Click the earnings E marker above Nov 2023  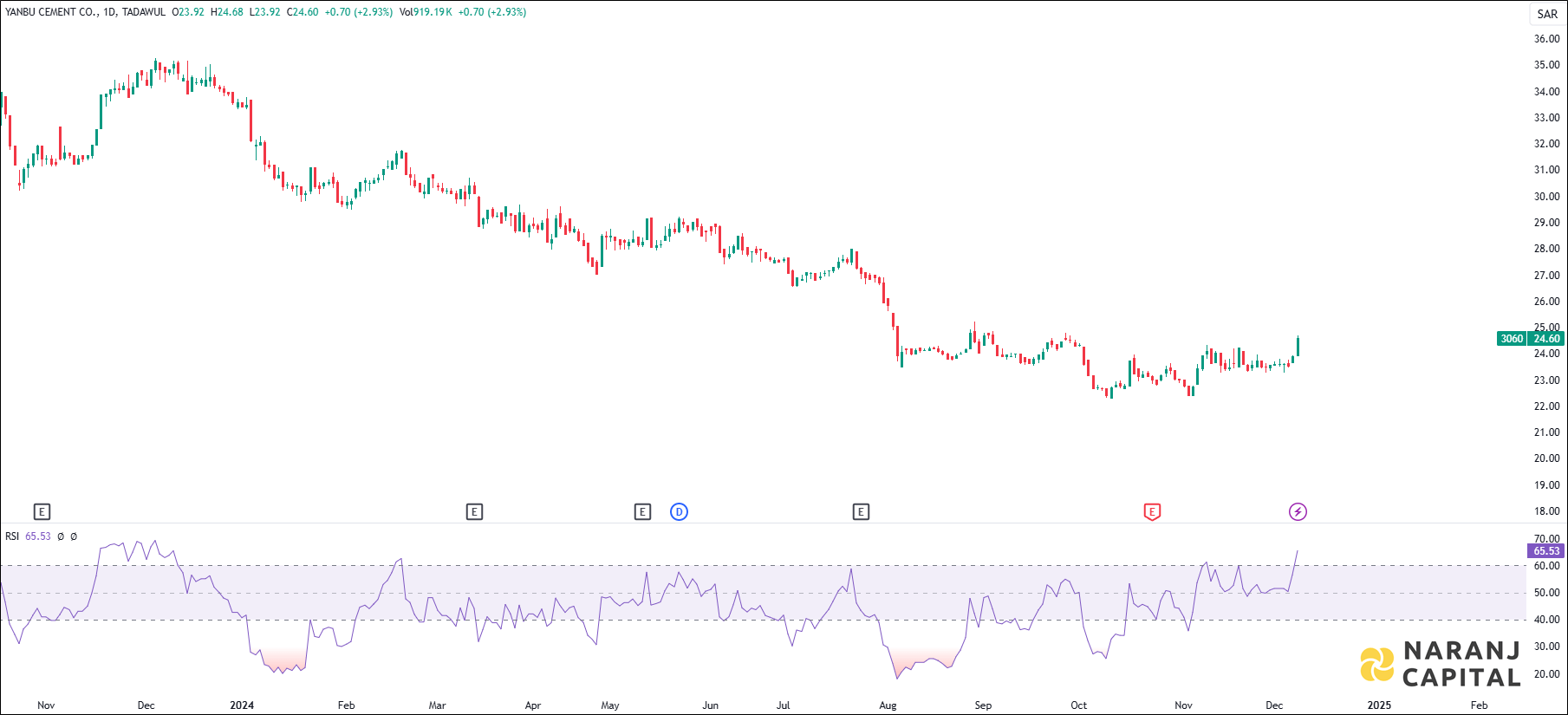42,512
